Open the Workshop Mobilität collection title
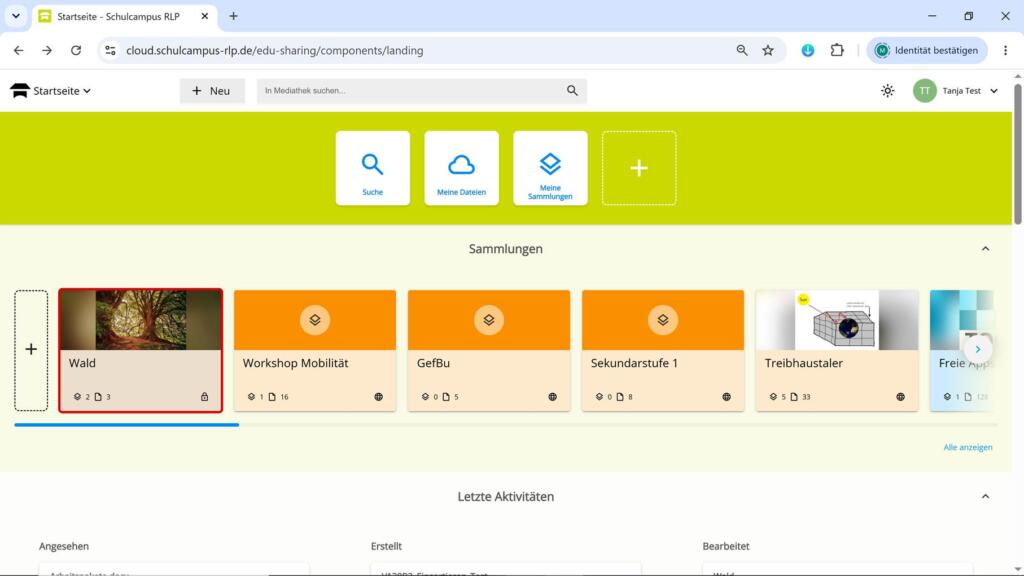The height and width of the screenshot is (576, 1024). click(295, 363)
